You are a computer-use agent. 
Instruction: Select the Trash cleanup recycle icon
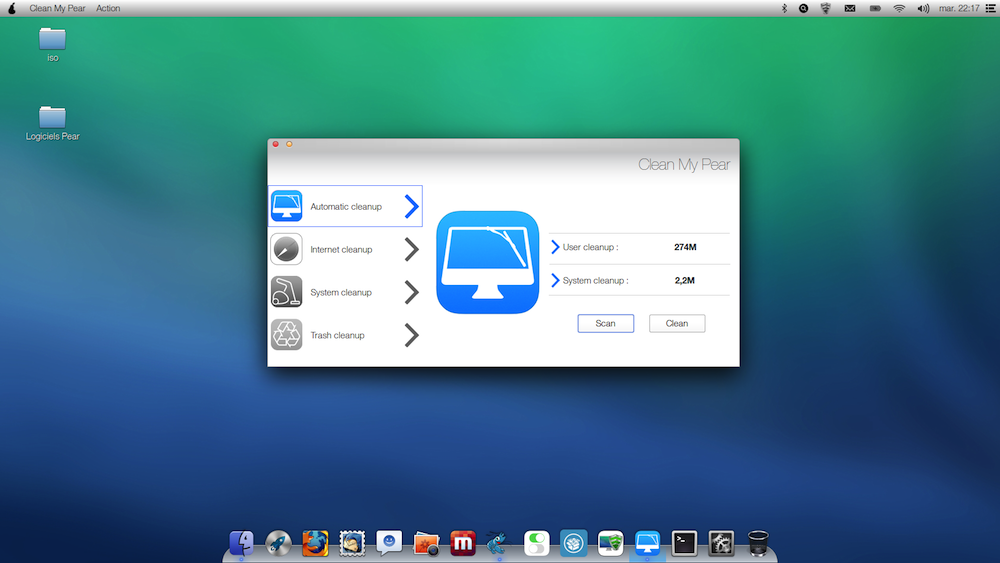pos(286,335)
